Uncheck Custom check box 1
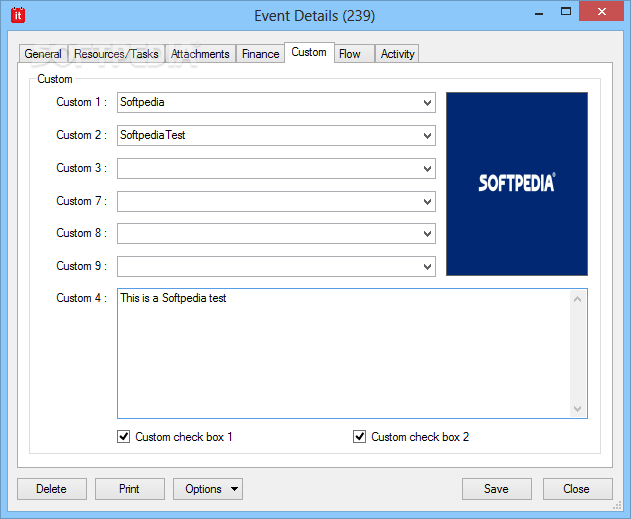The image size is (631, 519). [124, 437]
